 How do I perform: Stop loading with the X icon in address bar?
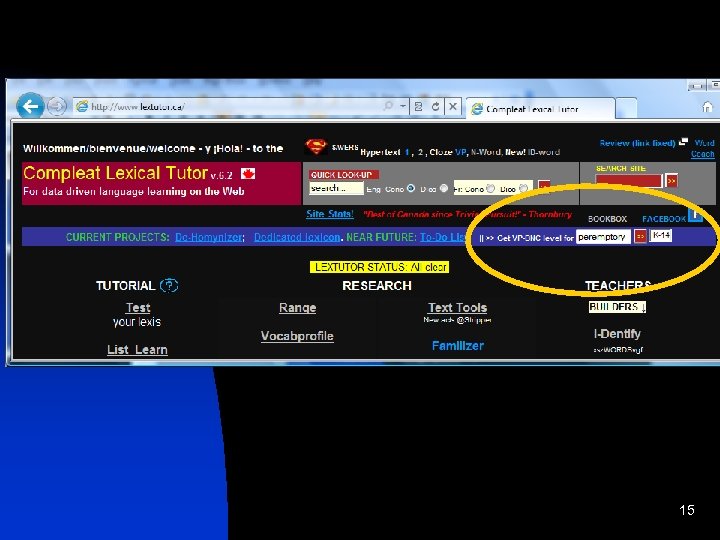click(453, 107)
